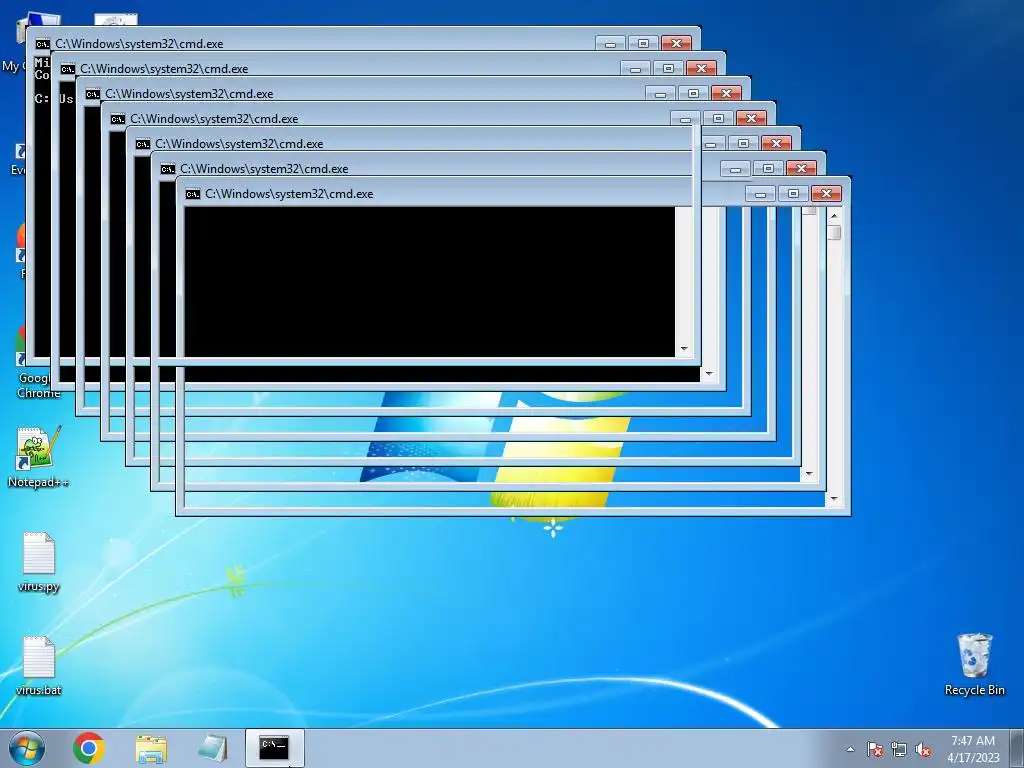Click the Show Desktop strip at the taskbar end
The image size is (1024, 768).
click(1018, 748)
